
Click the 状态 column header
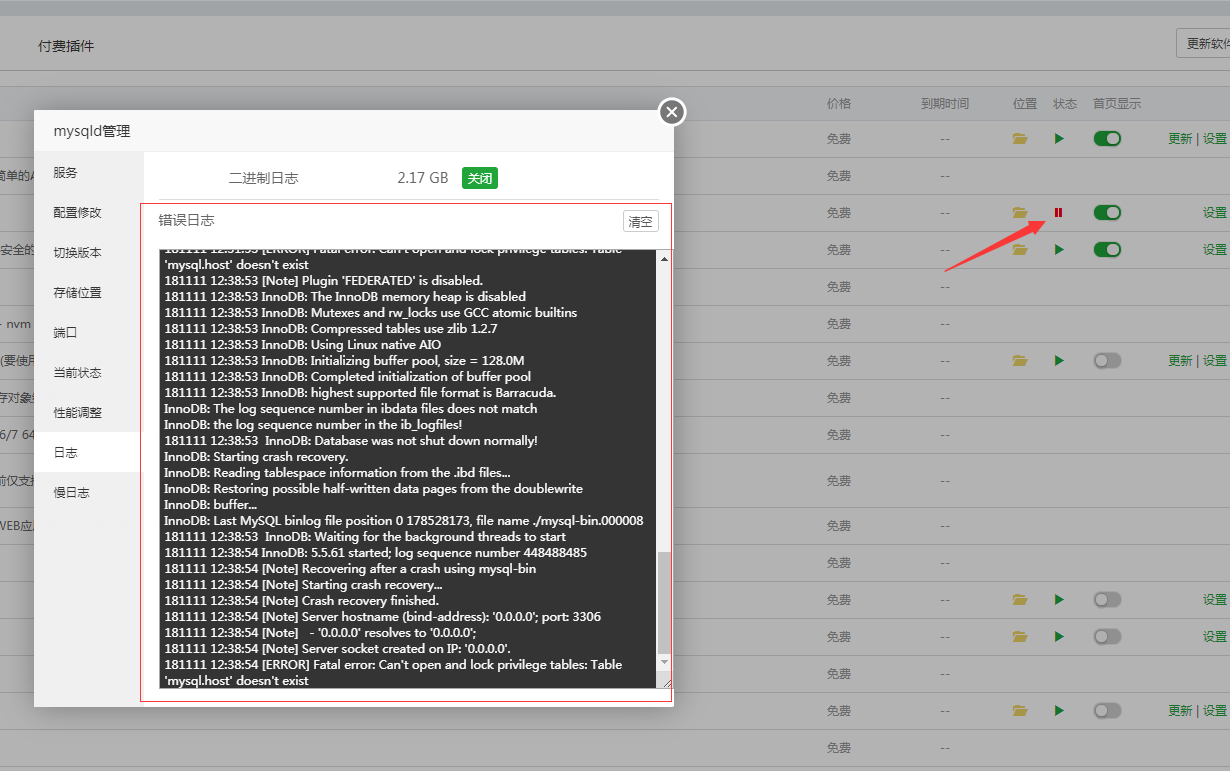click(1065, 104)
